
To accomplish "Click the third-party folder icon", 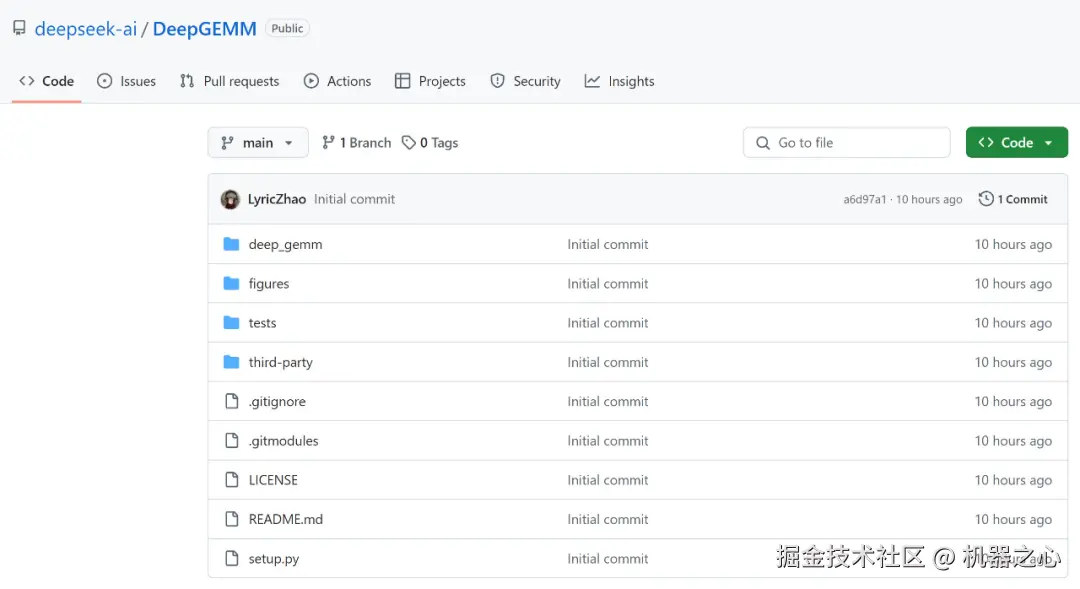I will [x=231, y=362].
